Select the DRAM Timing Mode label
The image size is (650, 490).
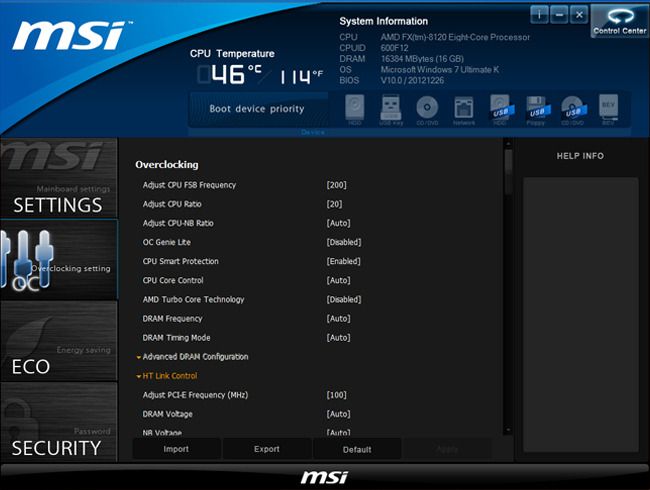(176, 338)
